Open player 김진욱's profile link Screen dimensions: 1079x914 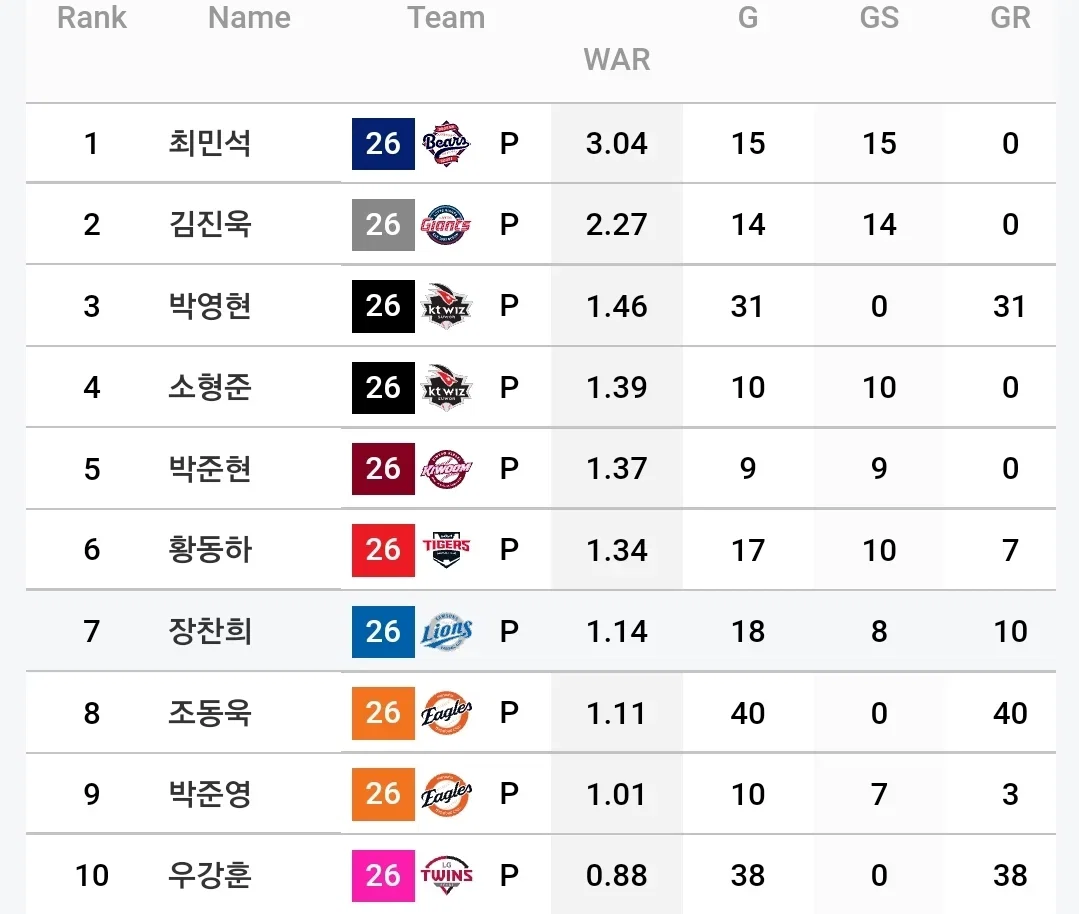(210, 224)
